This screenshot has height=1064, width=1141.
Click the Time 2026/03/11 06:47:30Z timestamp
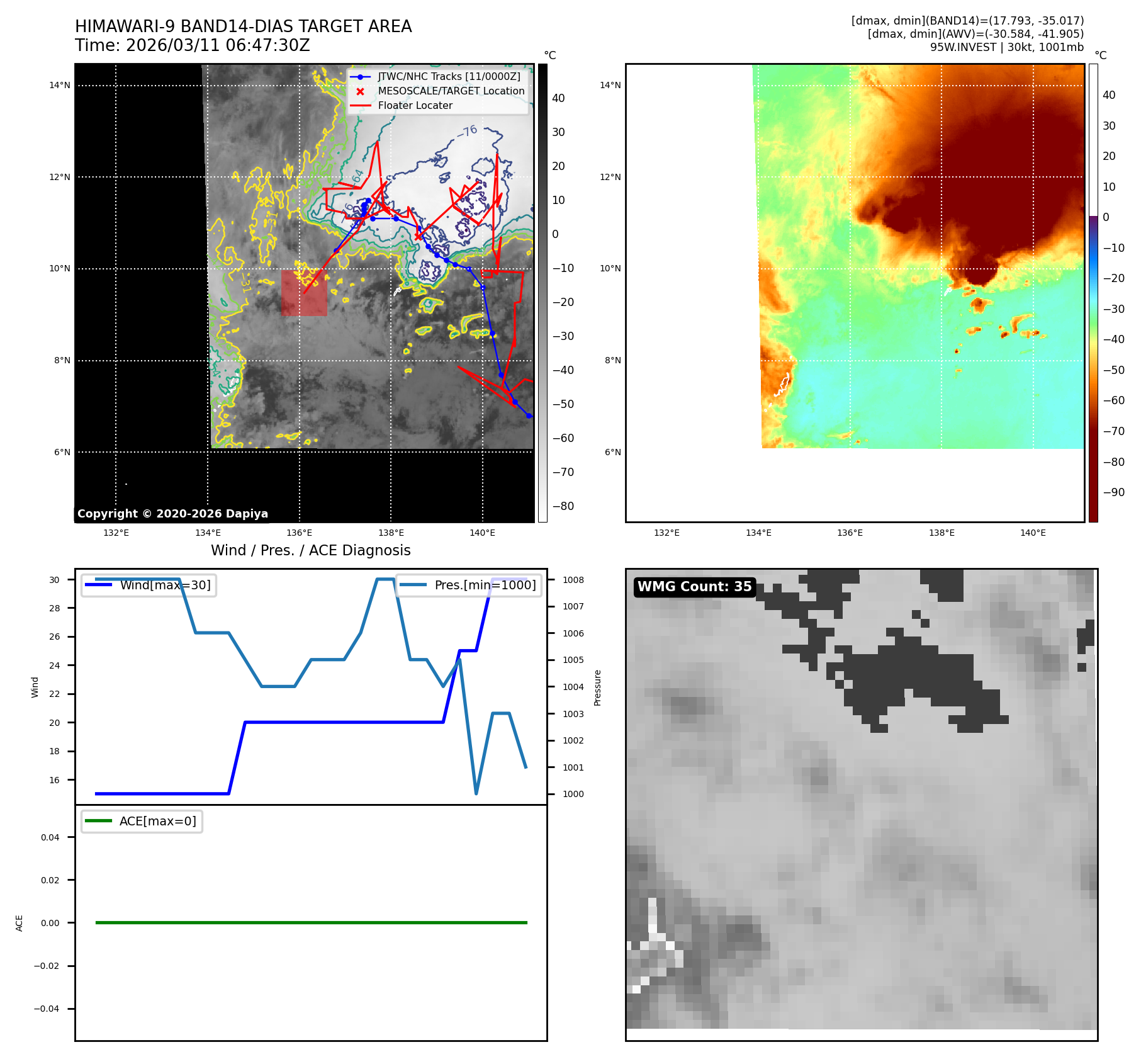click(192, 45)
